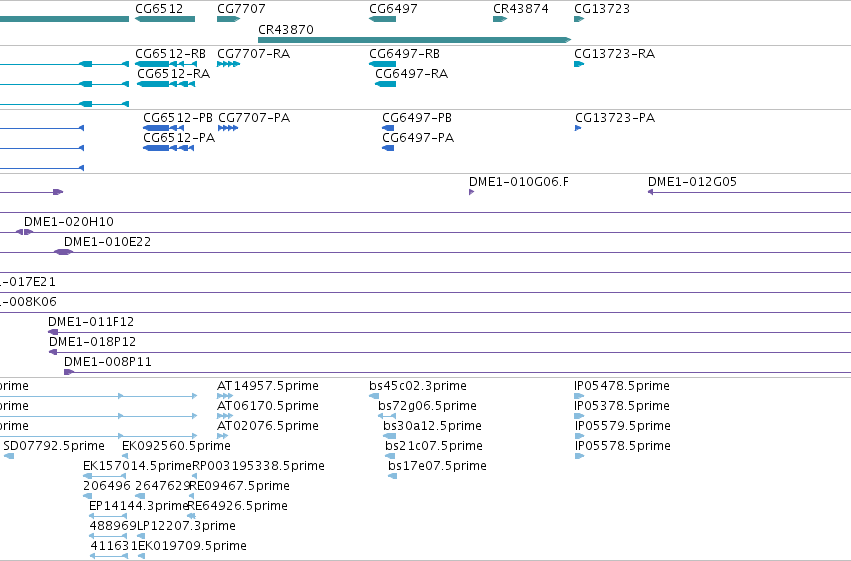This screenshot has height=561, width=851.
Task: Select transcript CG6512-RB label
Action: click(170, 54)
